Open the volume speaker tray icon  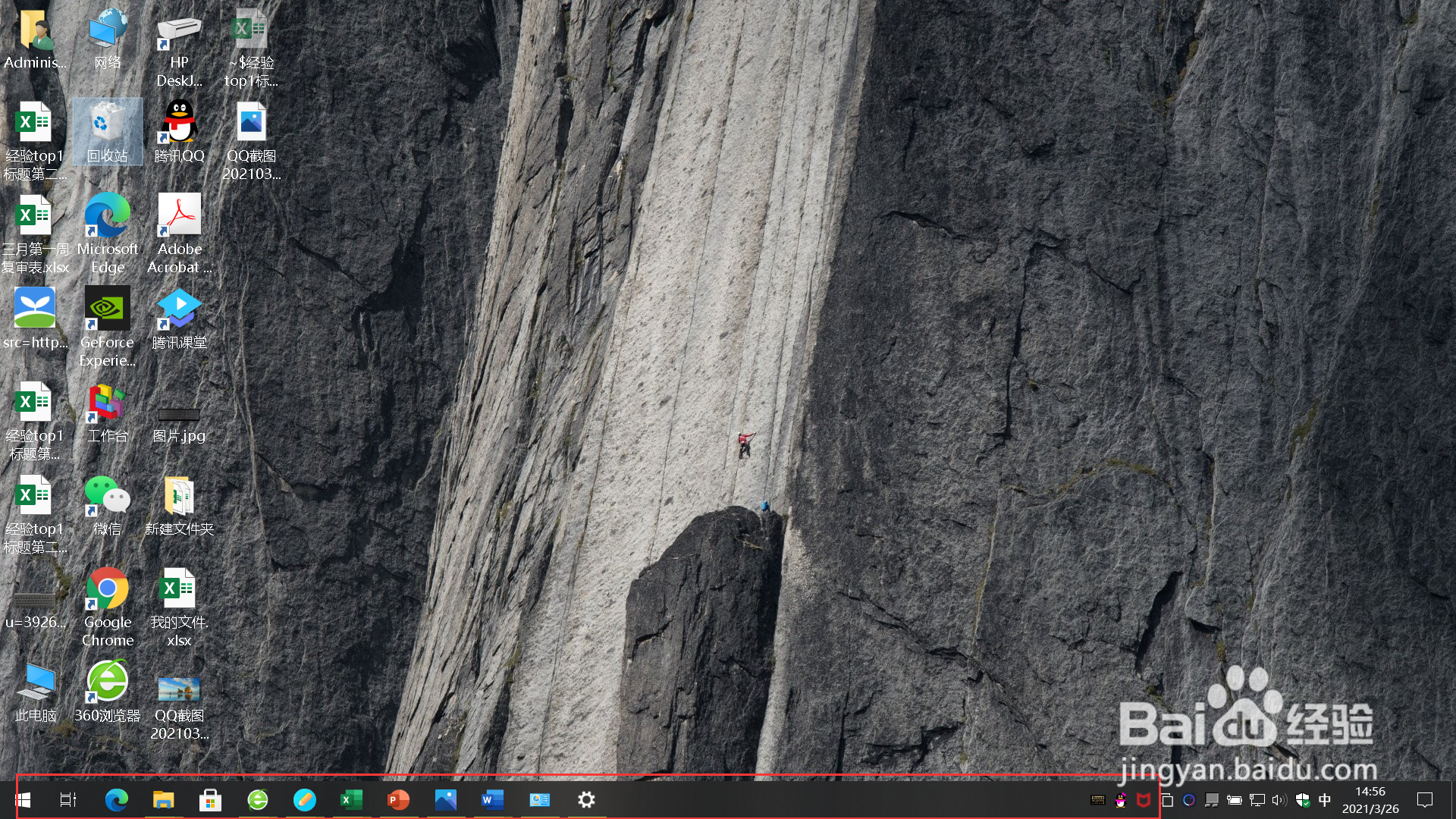tap(1280, 800)
